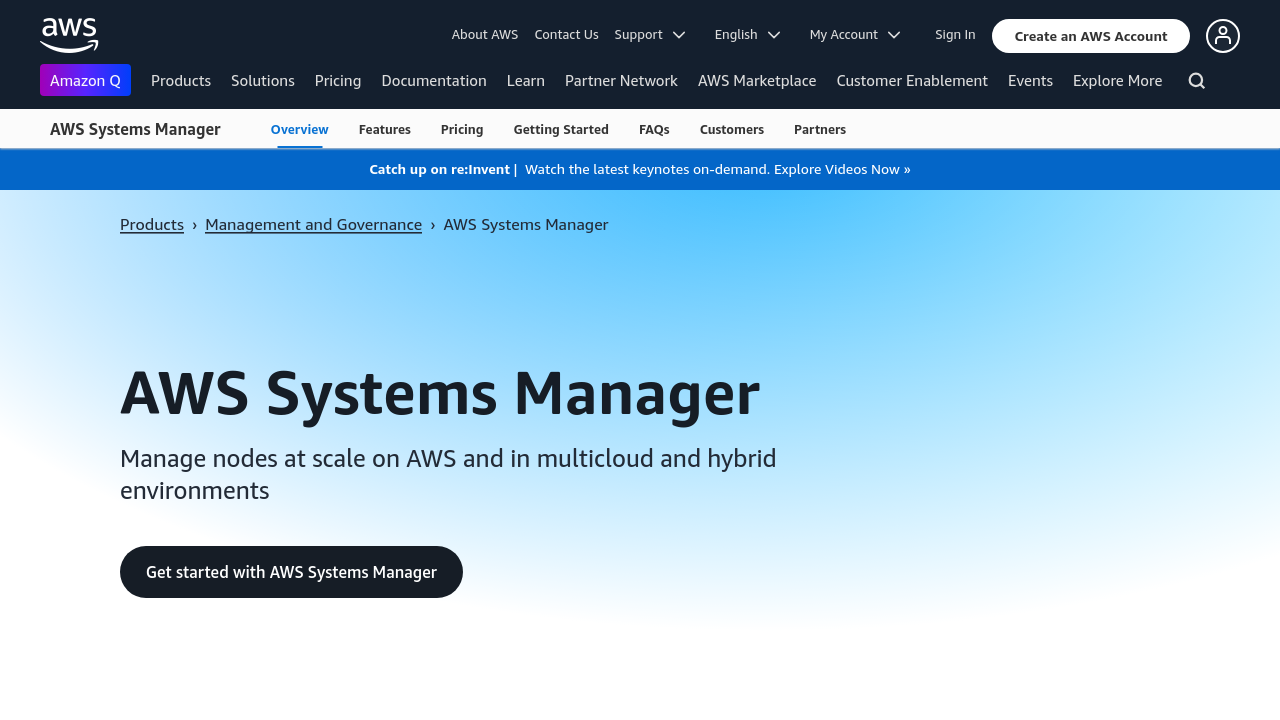
Task: Open Explore Videos Now banner link
Action: (x=841, y=169)
